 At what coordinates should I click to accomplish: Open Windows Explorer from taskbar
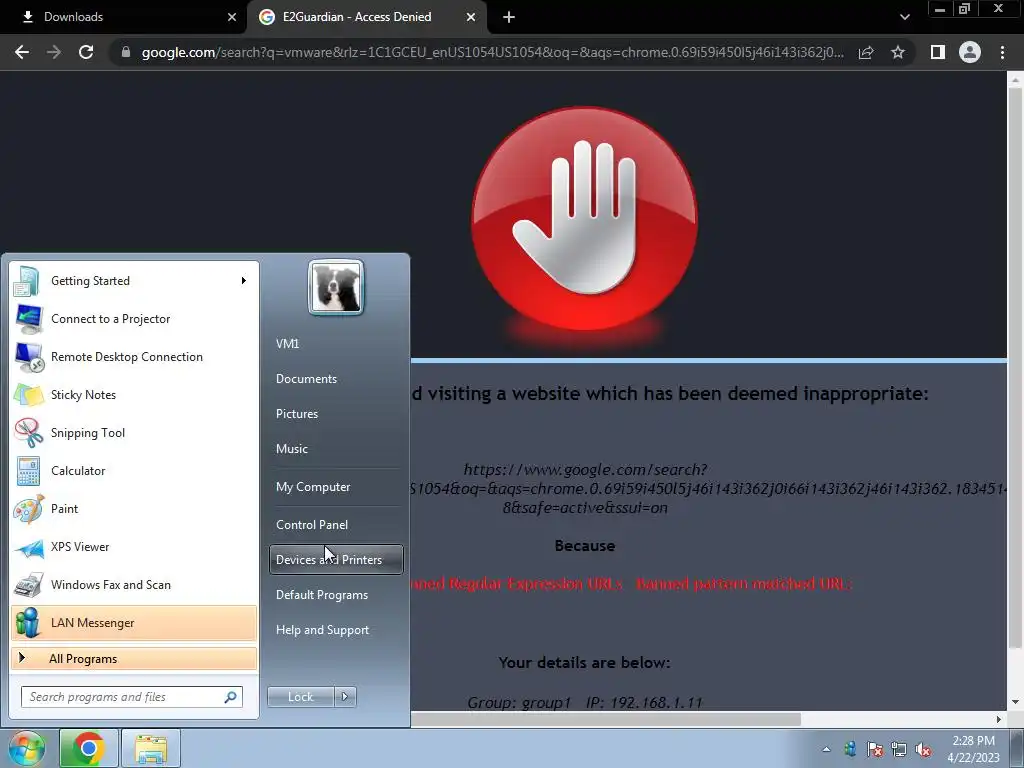click(151, 748)
